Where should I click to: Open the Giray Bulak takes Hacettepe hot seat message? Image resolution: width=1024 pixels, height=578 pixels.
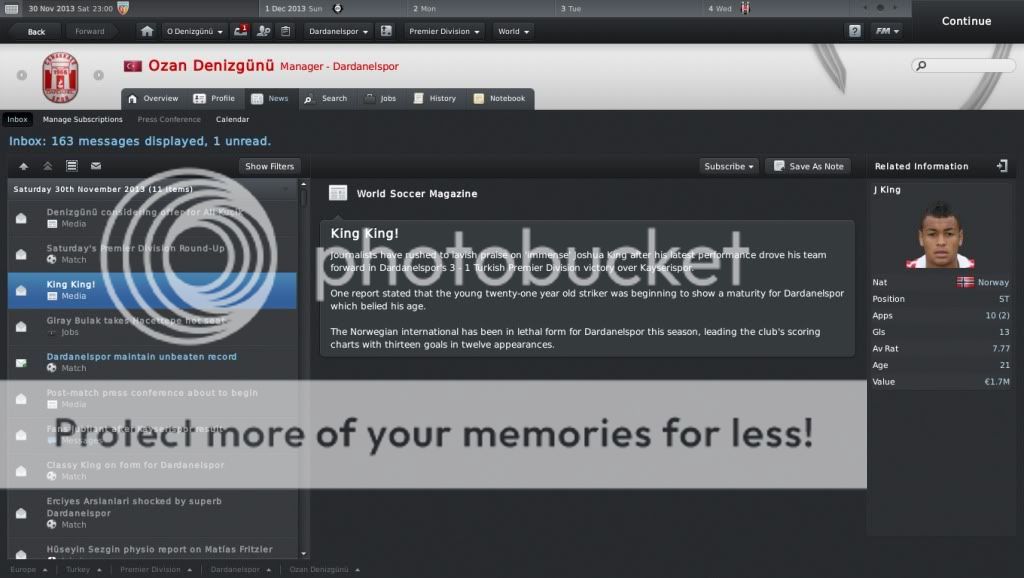click(x=153, y=326)
